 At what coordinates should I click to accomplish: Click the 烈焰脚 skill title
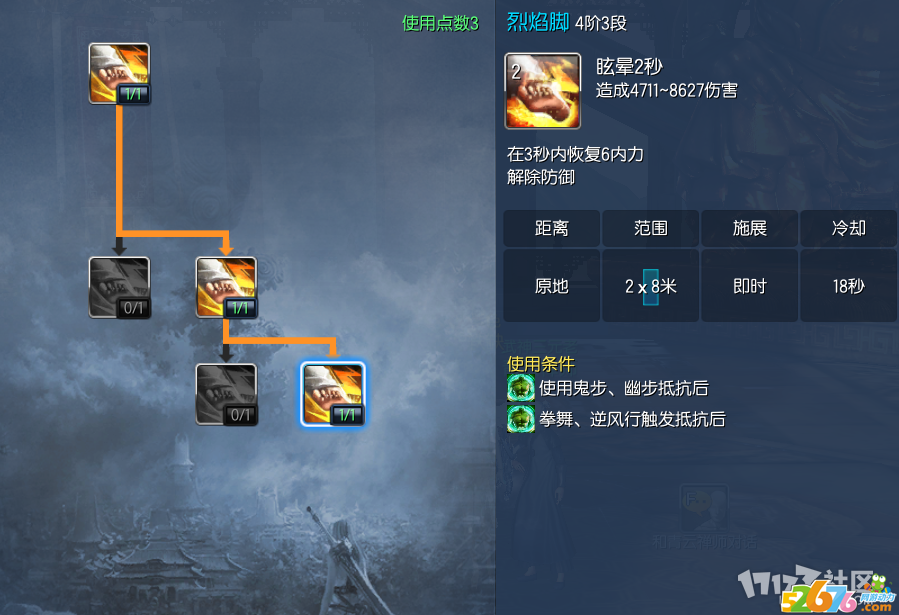pyautogui.click(x=537, y=22)
